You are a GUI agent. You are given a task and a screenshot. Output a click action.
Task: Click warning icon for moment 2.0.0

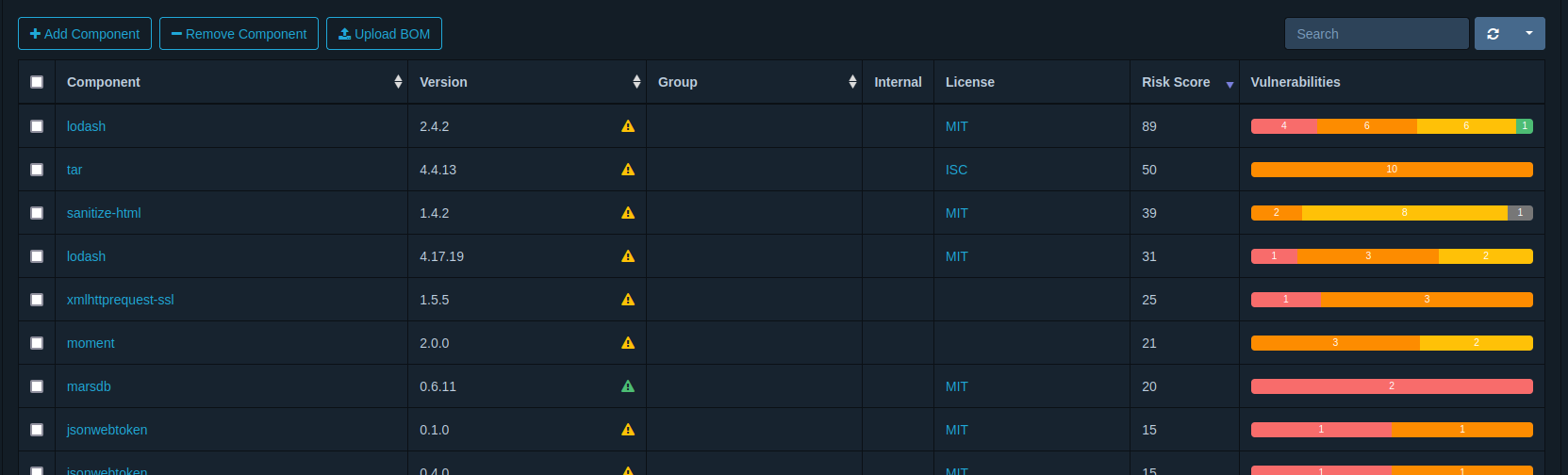[628, 343]
